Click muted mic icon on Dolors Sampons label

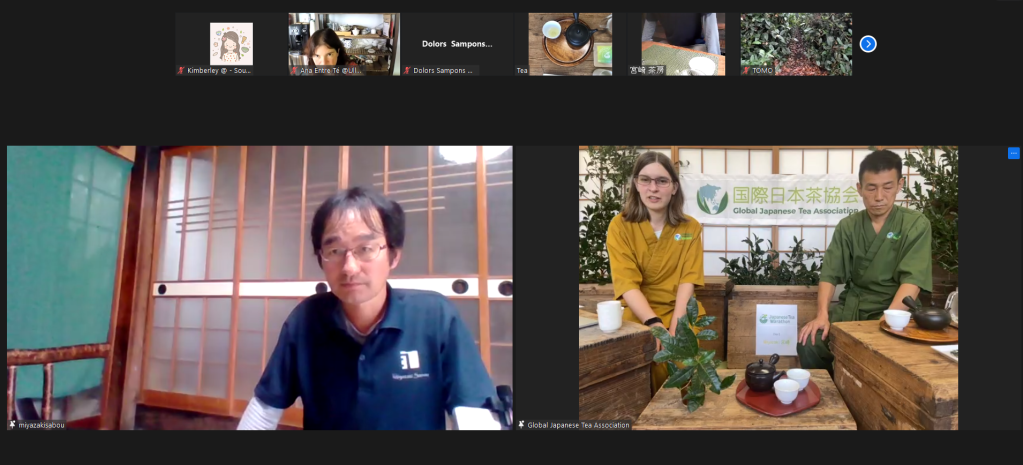point(408,71)
